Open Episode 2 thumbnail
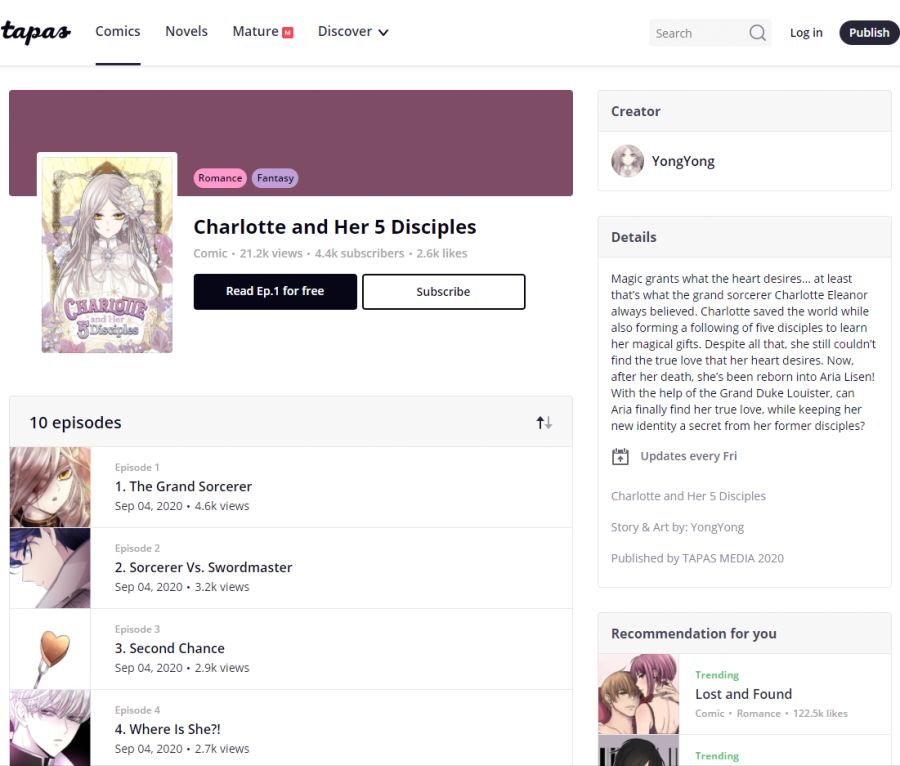900x766 pixels. click(x=50, y=568)
